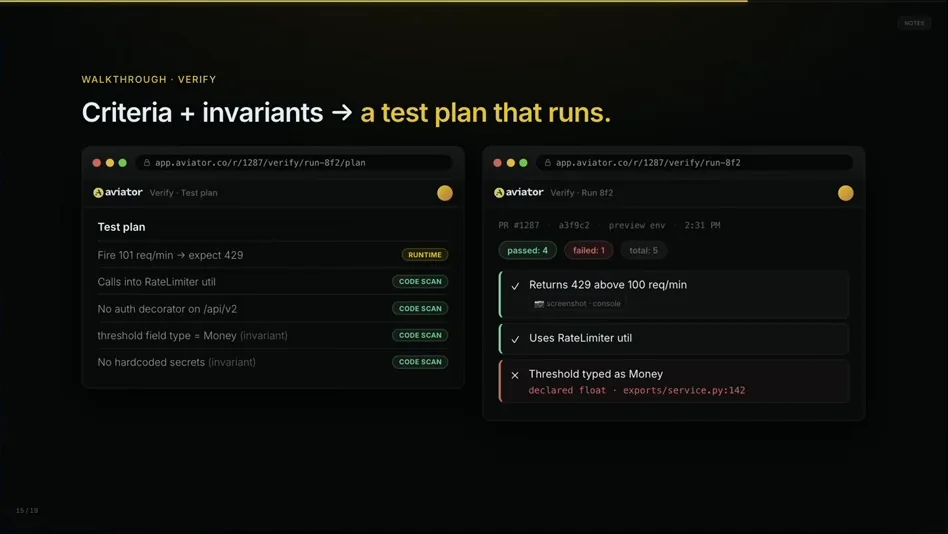Open the NOTES button
This screenshot has width=948, height=534.
pos(914,23)
